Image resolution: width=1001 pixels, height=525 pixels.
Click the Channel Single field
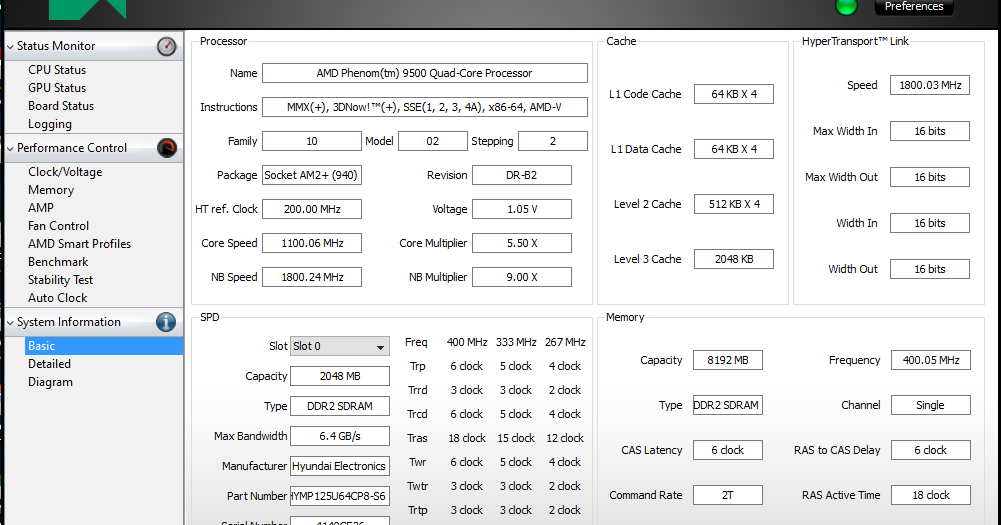point(931,405)
